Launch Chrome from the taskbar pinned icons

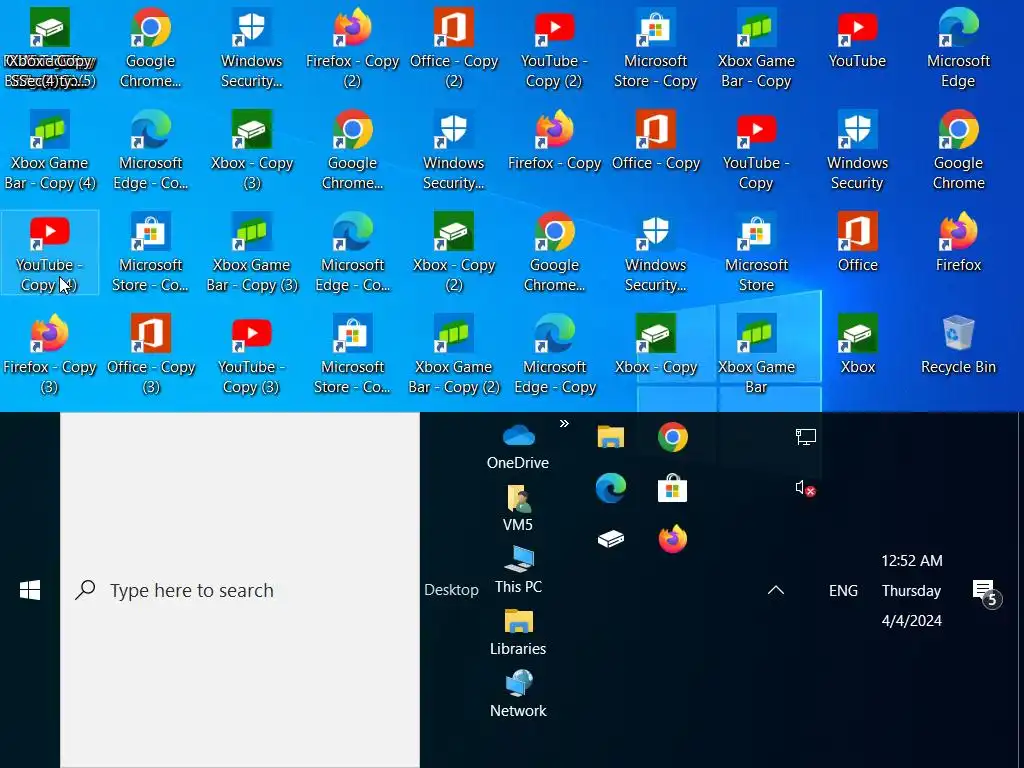point(673,437)
